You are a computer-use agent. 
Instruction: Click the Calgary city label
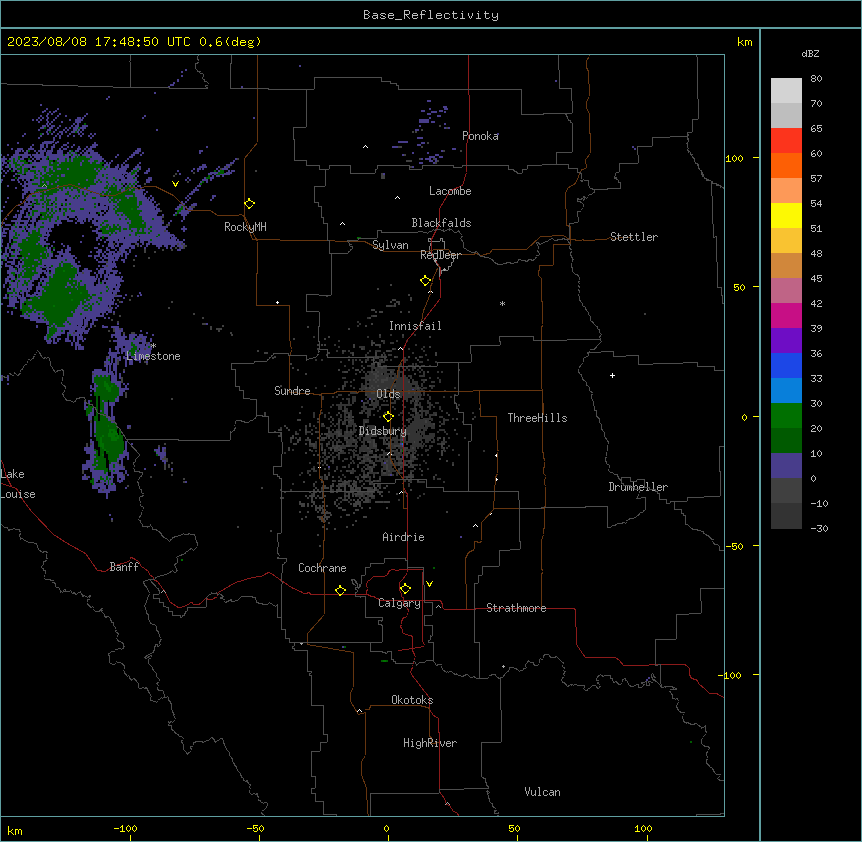pyautogui.click(x=399, y=603)
